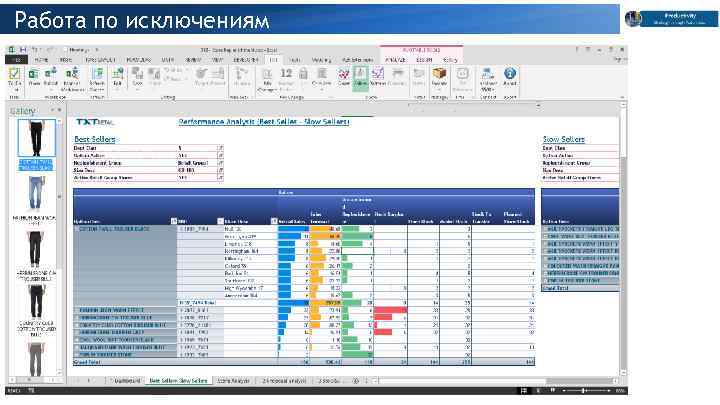
Task: Click the zoom slider in the status bar
Action: click(x=583, y=391)
